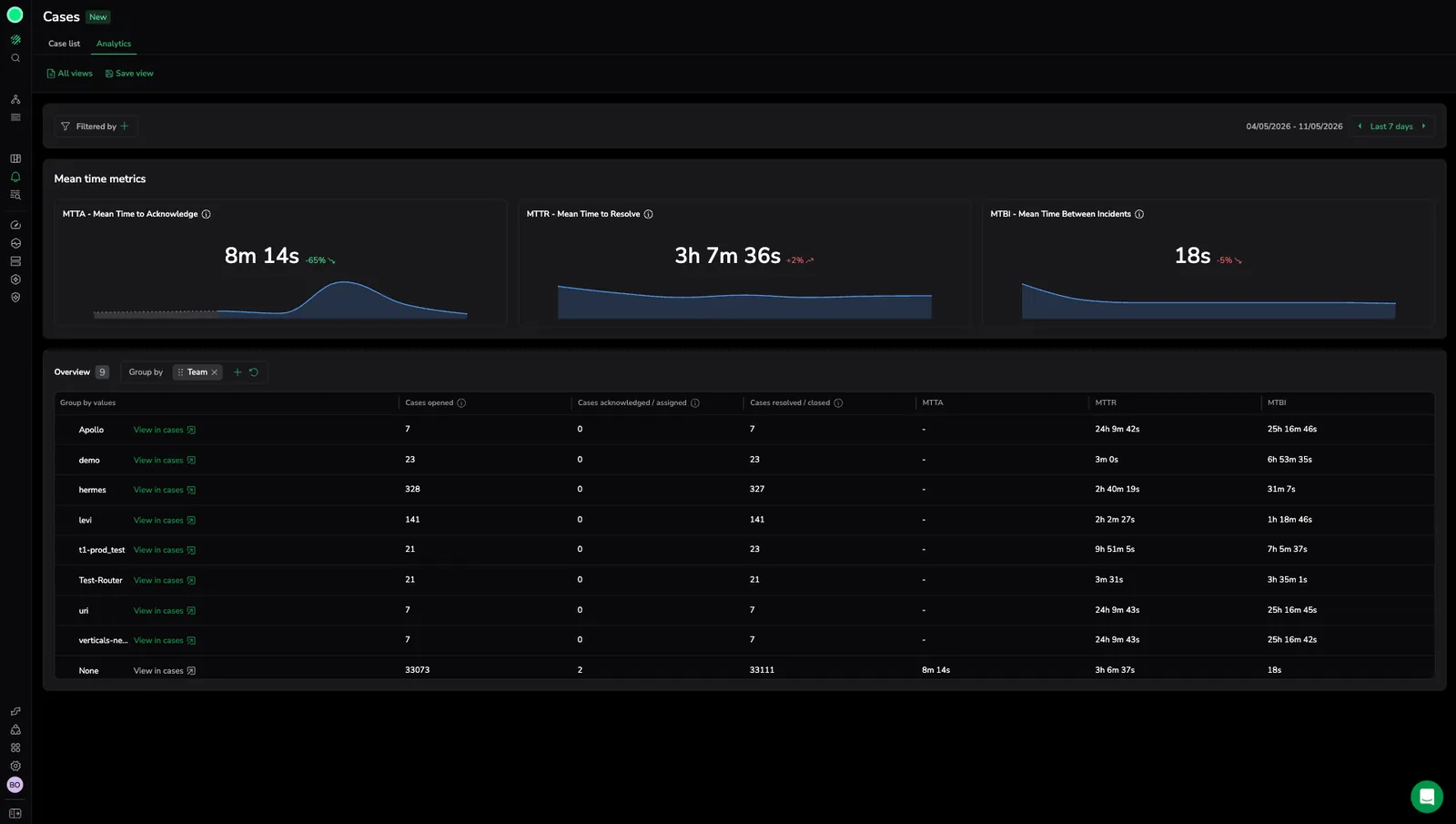The image size is (1456, 824).
Task: Click the Save view button
Action: (129, 74)
